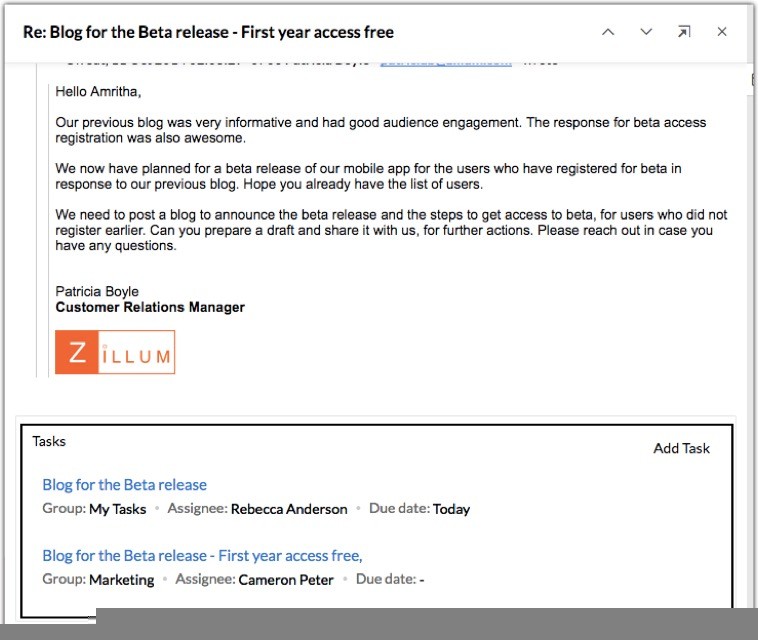Click the 'Hello Amritha,' greeting line

point(98,91)
